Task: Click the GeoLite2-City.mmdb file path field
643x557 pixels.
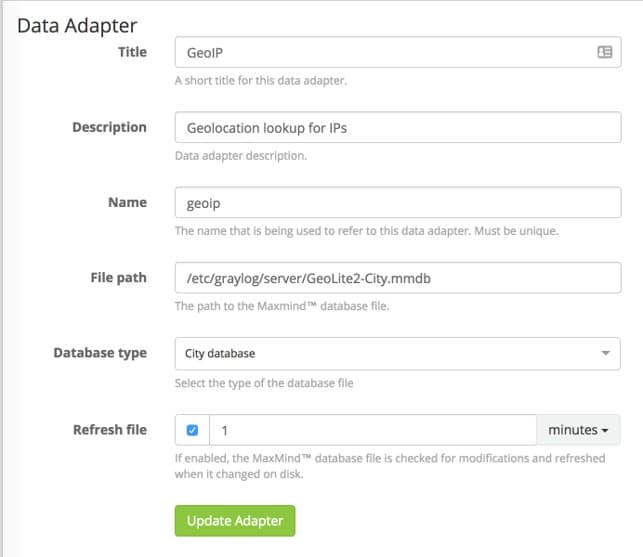Action: tap(397, 278)
